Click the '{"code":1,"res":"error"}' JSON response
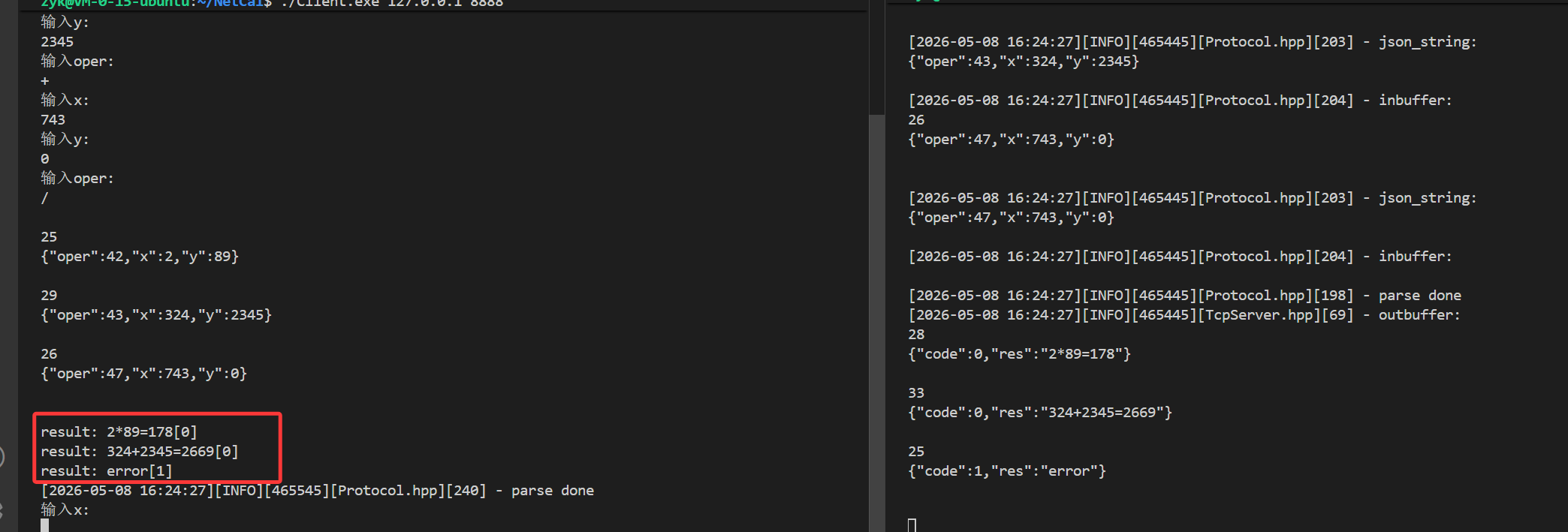 coord(1007,471)
